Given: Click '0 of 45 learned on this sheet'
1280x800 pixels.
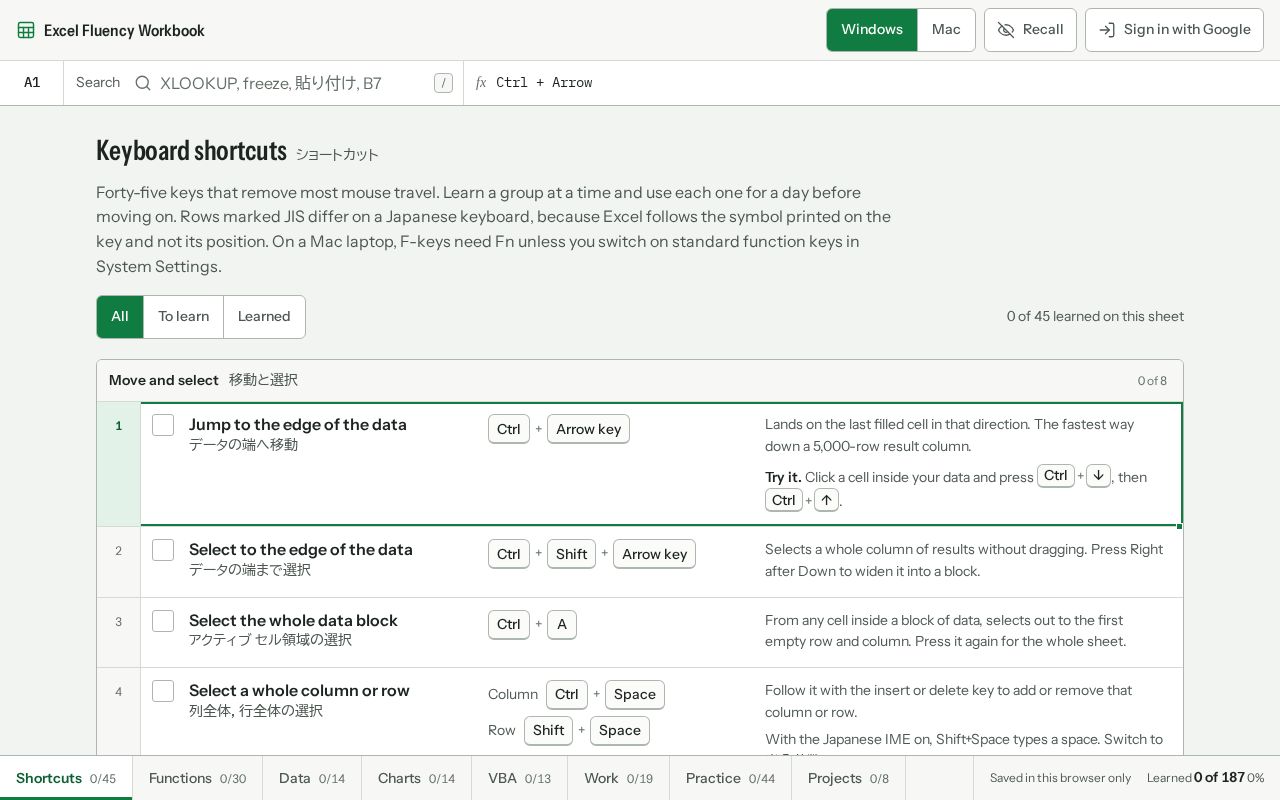Looking at the screenshot, I should [x=1095, y=317].
